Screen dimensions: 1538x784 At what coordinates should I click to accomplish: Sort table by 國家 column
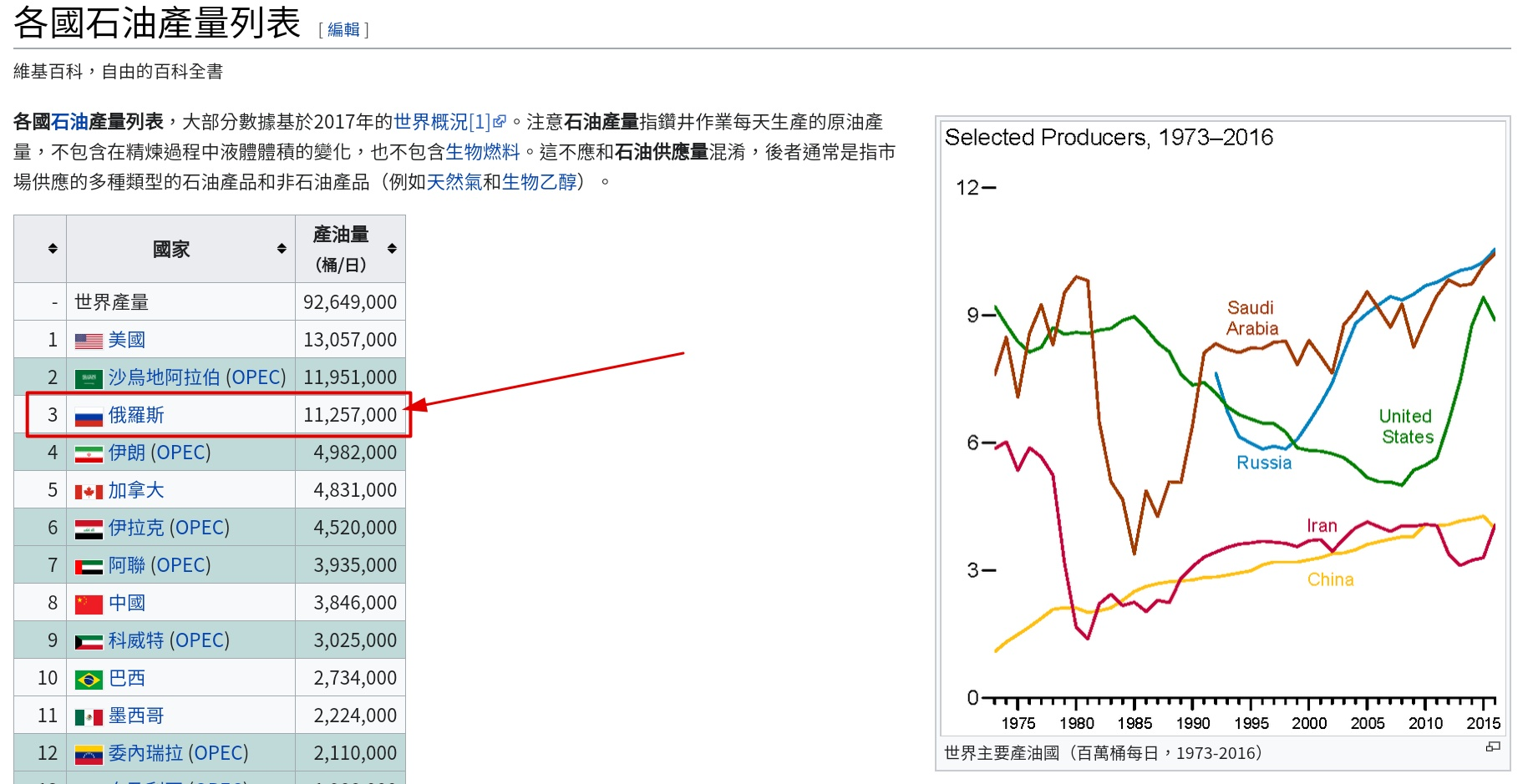282,249
